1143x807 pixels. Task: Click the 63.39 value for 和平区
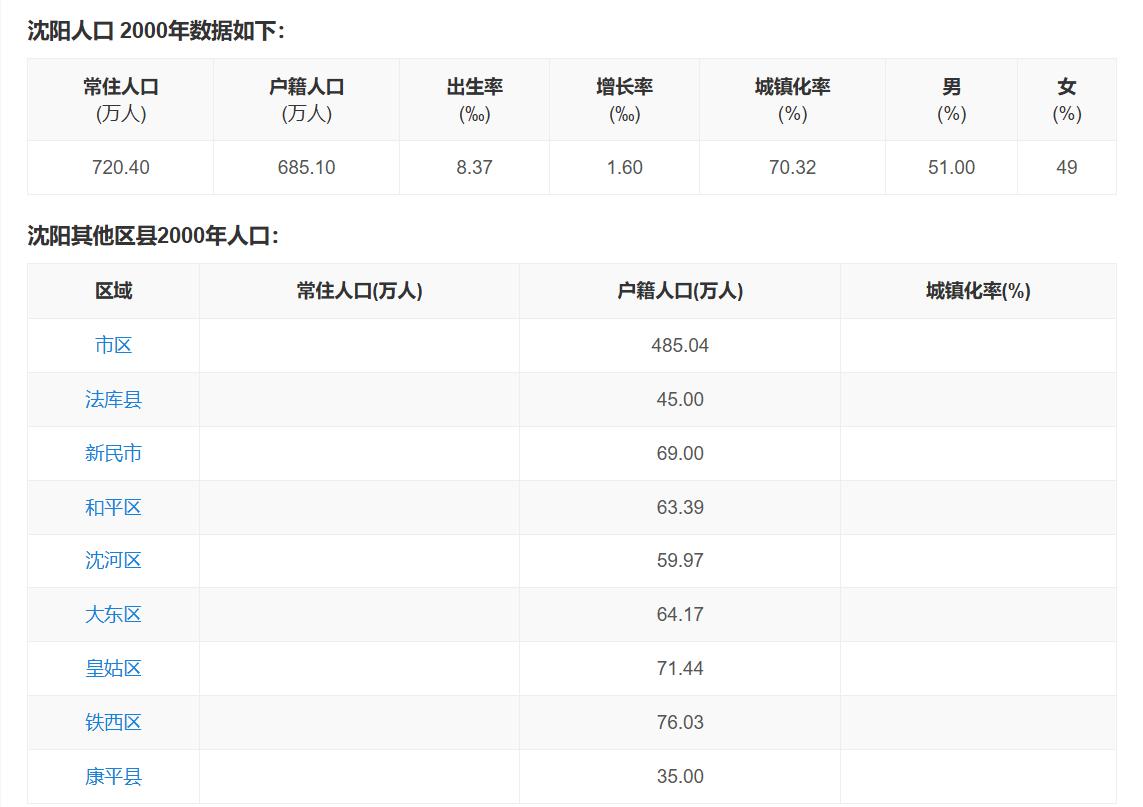pyautogui.click(x=680, y=507)
